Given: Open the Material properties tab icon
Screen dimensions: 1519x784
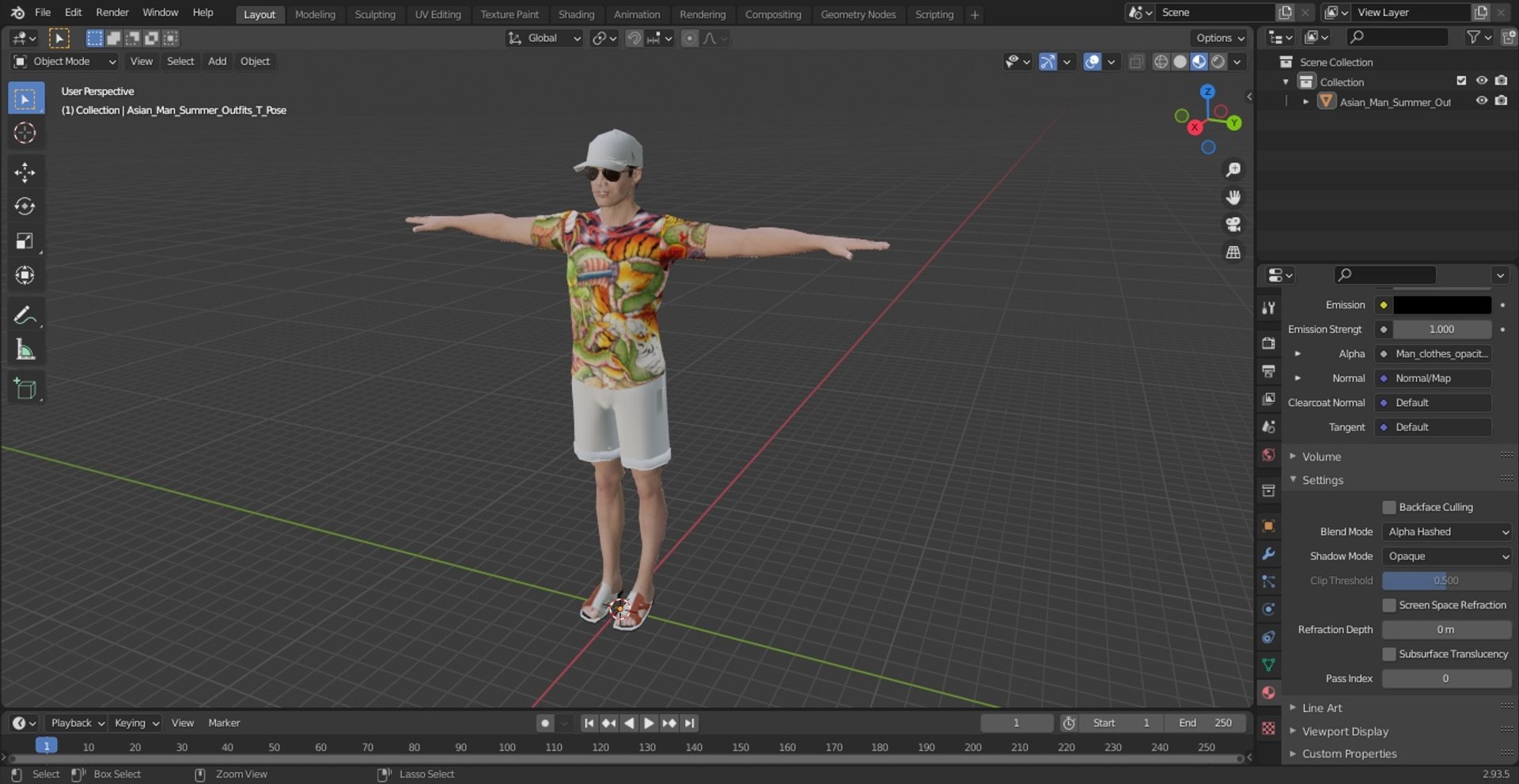Looking at the screenshot, I should [1268, 692].
